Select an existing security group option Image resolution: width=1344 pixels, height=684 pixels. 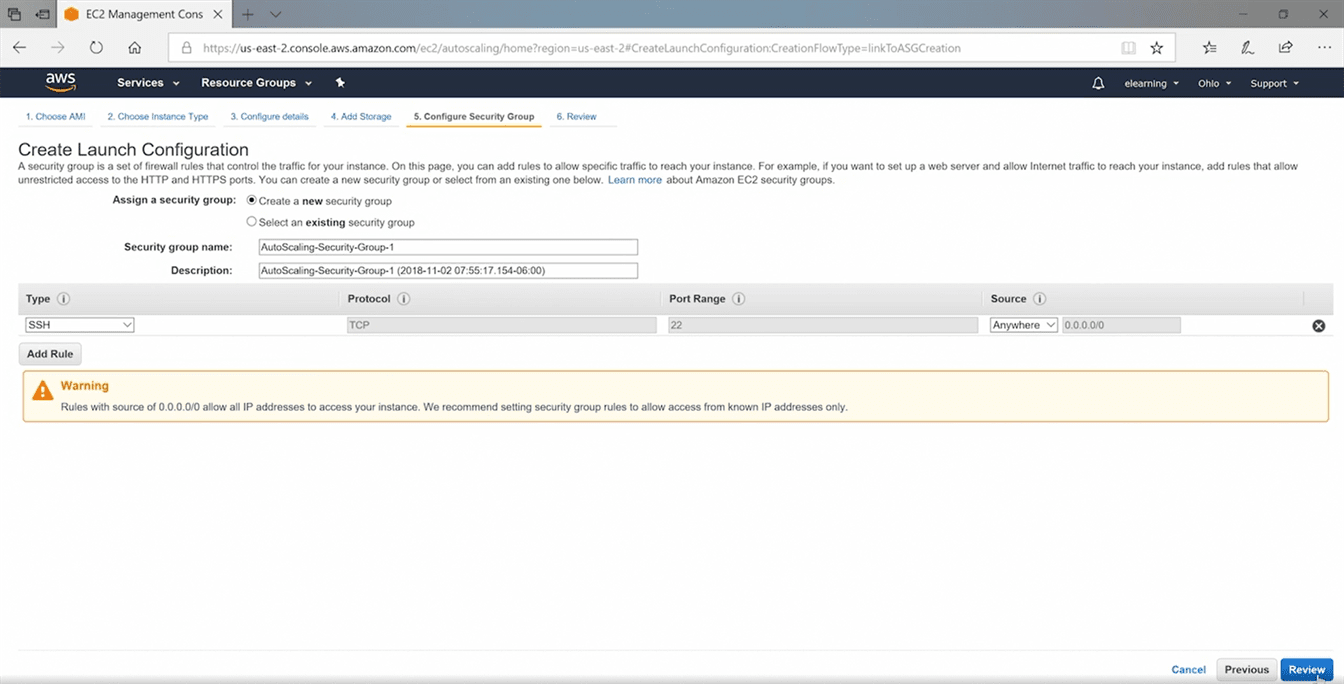(x=252, y=222)
